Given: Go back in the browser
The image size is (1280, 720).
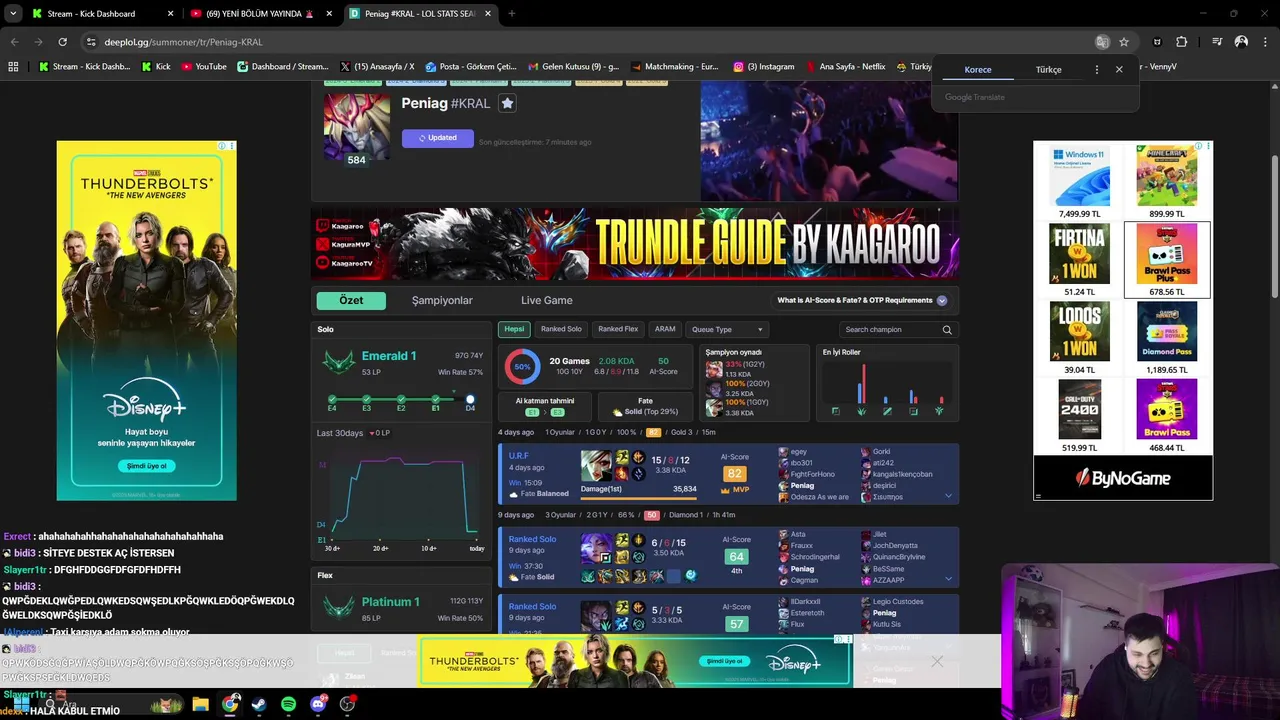Looking at the screenshot, I should tap(14, 42).
